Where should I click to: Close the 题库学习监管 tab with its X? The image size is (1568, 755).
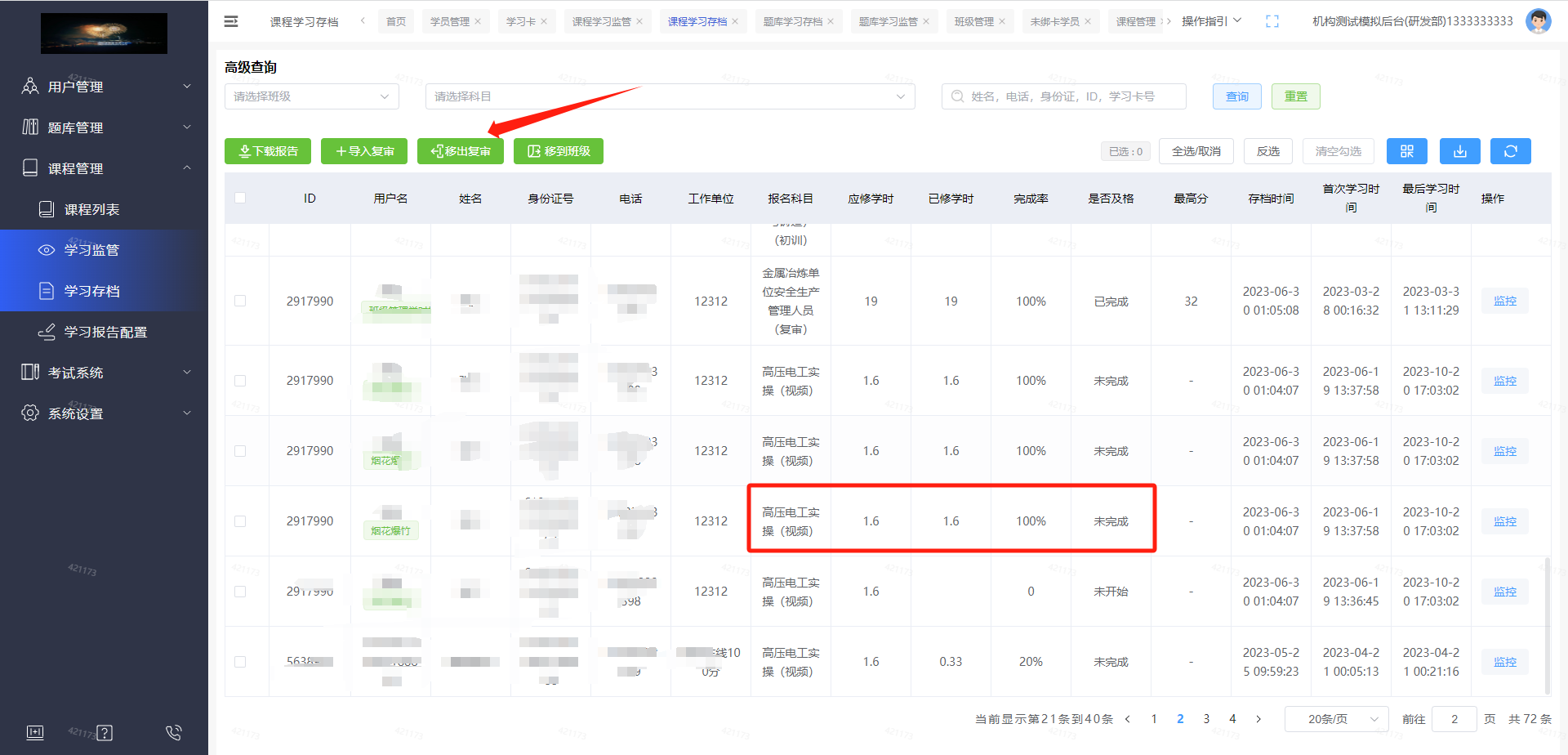tap(926, 22)
